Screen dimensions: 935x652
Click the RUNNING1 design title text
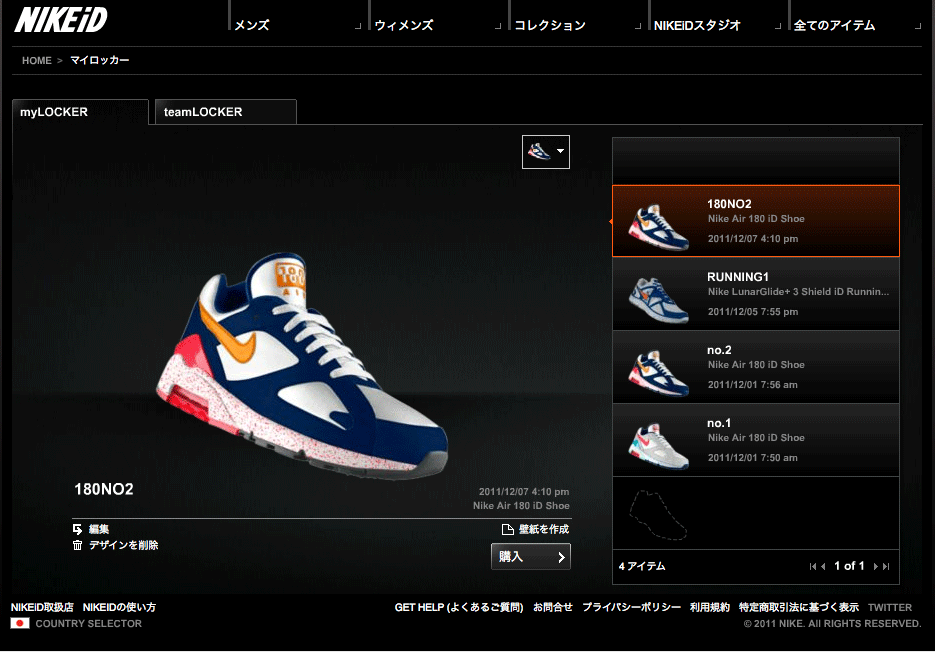(738, 277)
